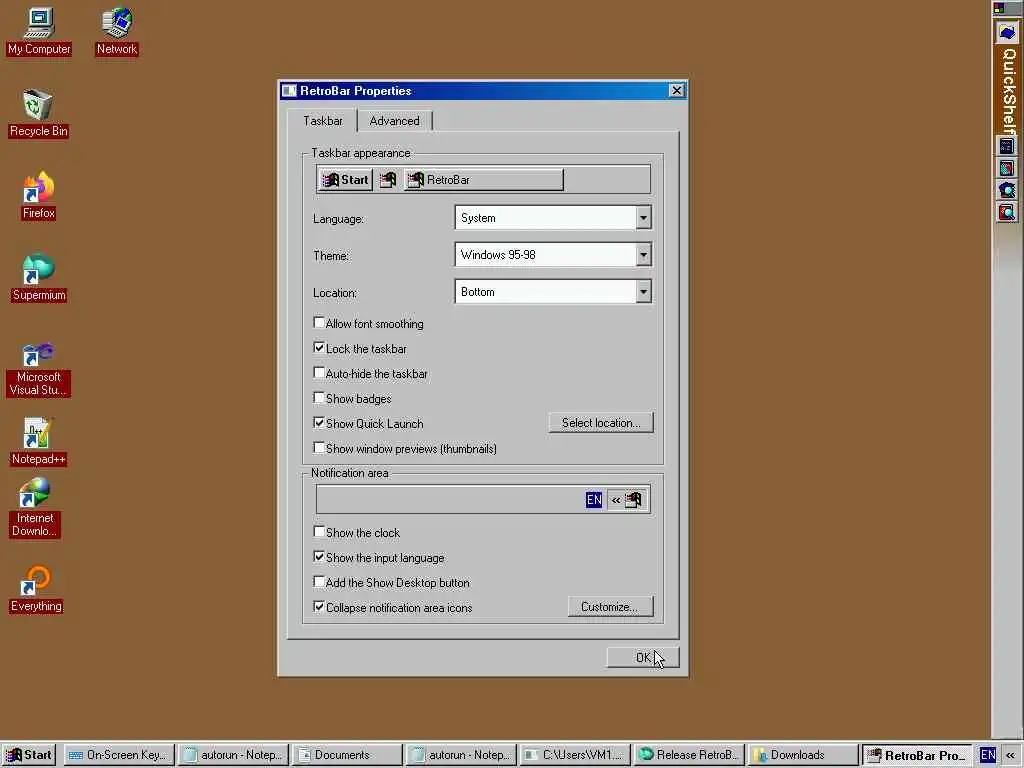Enable Add the Show Desktop button
The height and width of the screenshot is (768, 1024).
point(319,581)
